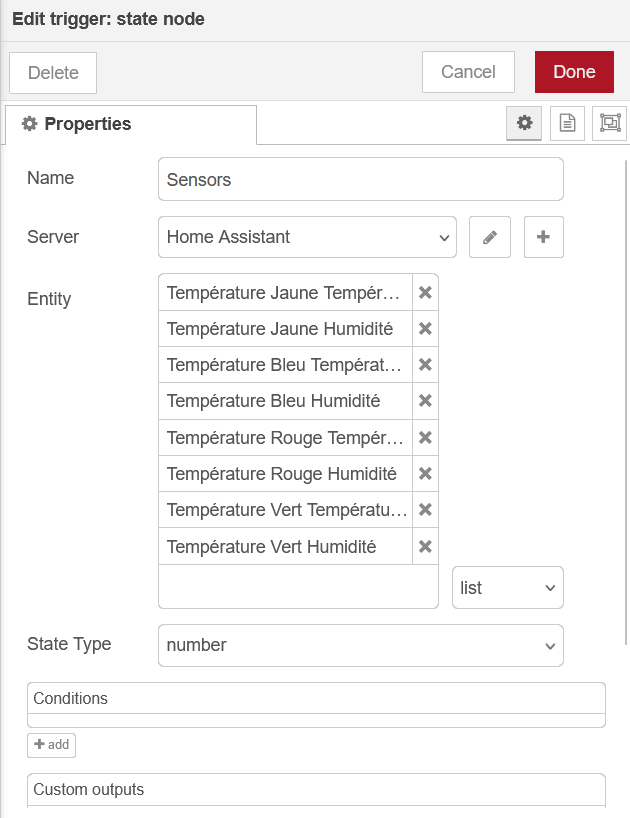Remove Température Rouge Humidité entity
630x818 pixels.
coord(425,474)
